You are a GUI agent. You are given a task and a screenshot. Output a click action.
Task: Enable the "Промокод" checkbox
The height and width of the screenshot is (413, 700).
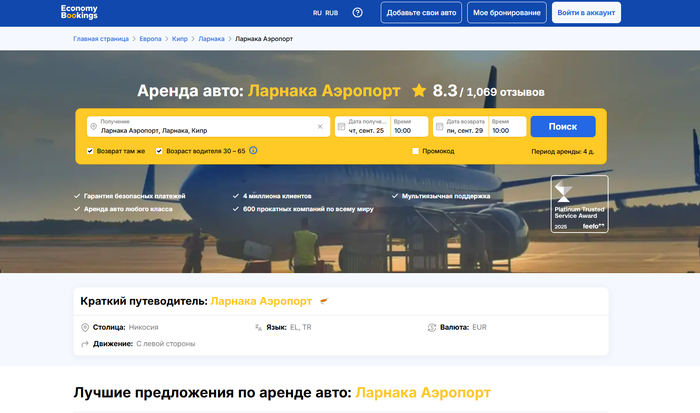pyautogui.click(x=416, y=151)
